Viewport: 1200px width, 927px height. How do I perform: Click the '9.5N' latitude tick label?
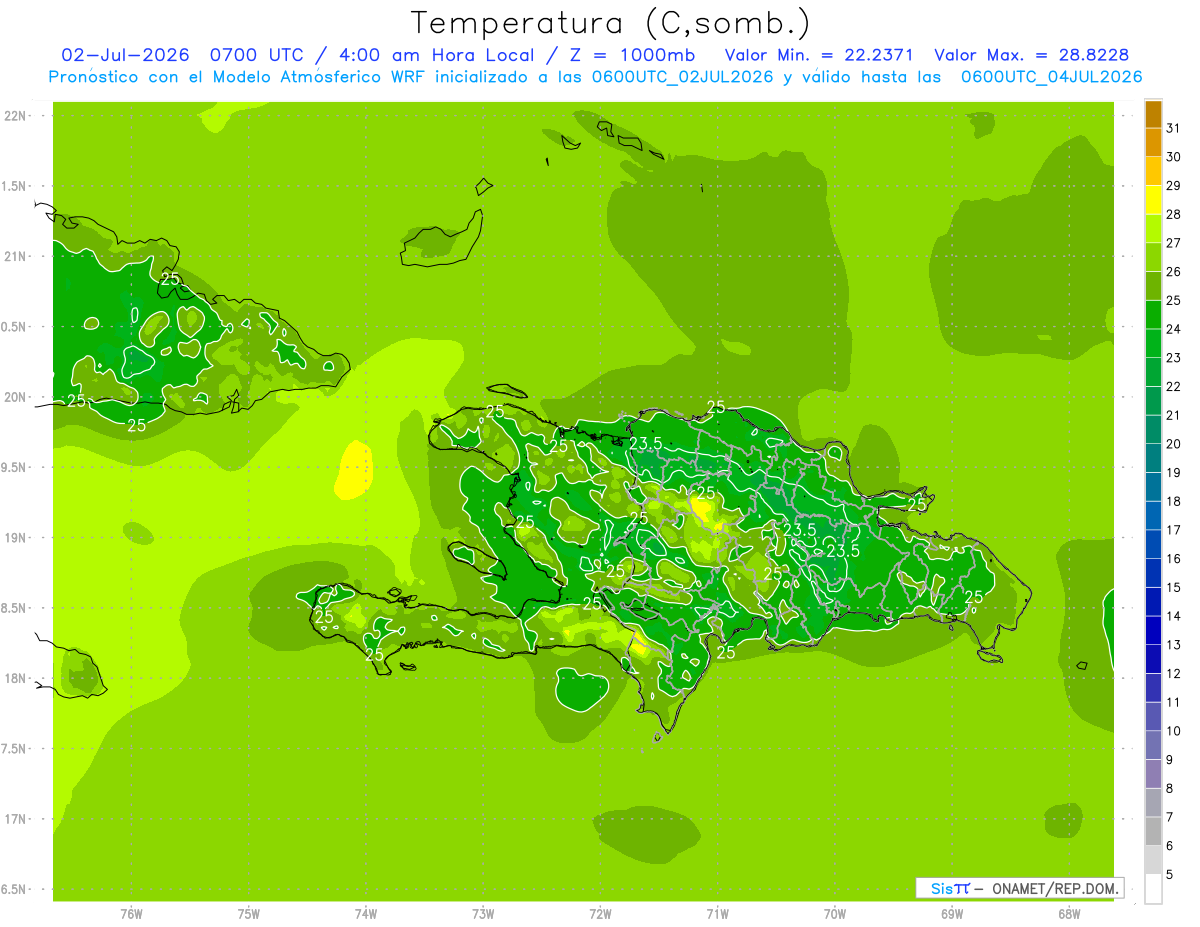15,467
